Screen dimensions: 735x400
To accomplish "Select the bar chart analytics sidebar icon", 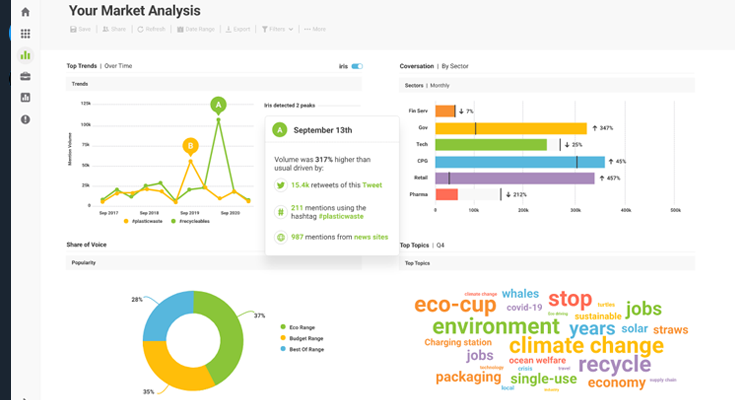I will pos(25,55).
